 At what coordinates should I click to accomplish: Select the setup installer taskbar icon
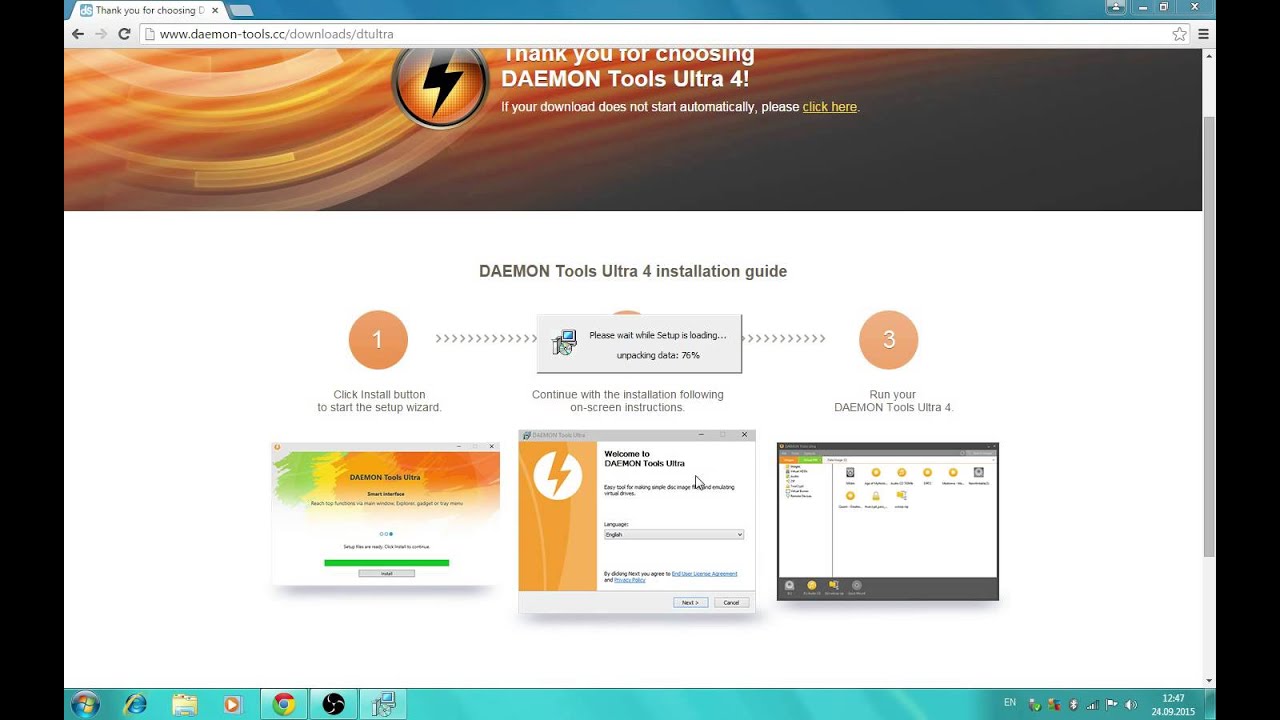coord(383,704)
